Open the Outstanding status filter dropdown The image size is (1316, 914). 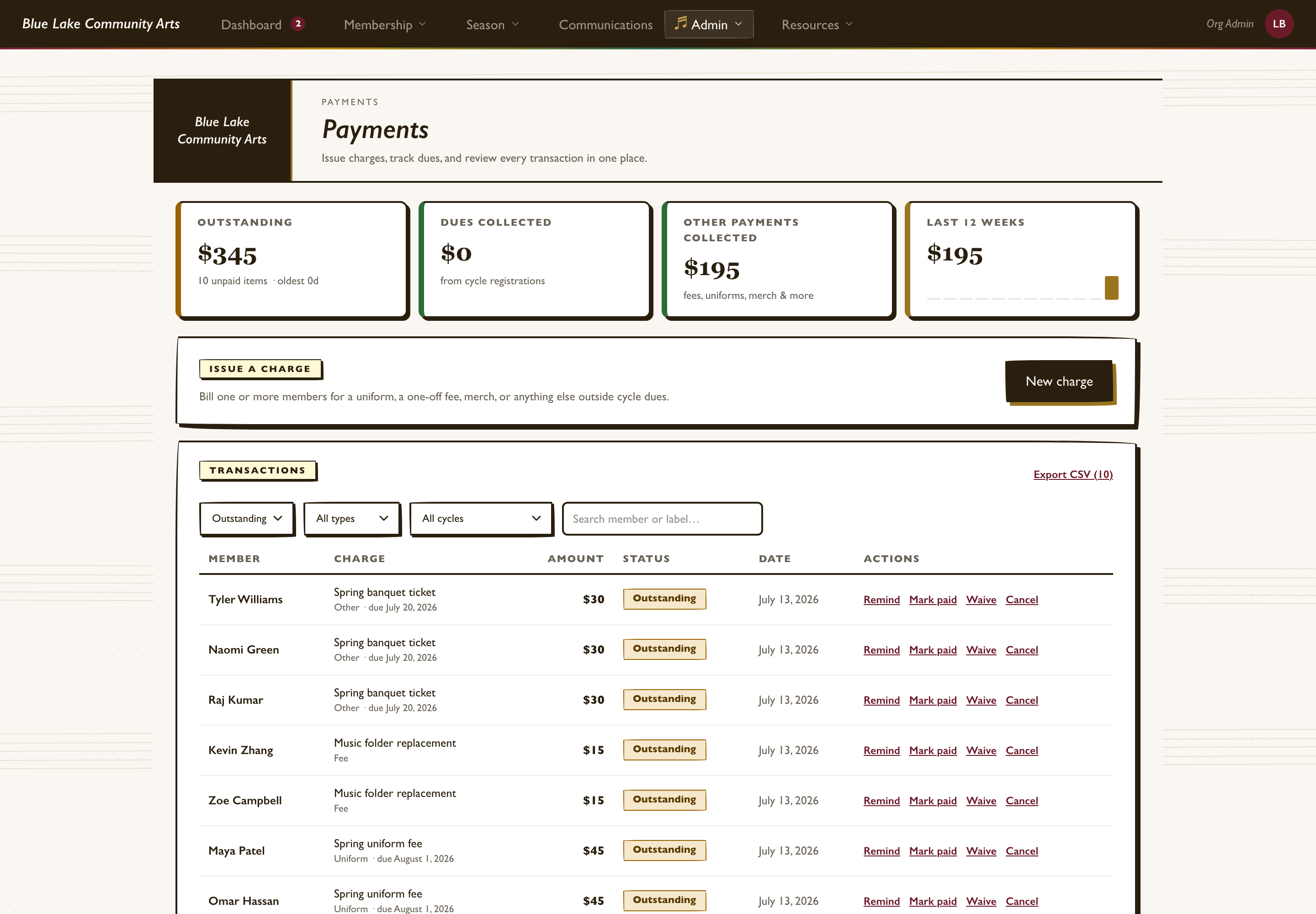(247, 518)
